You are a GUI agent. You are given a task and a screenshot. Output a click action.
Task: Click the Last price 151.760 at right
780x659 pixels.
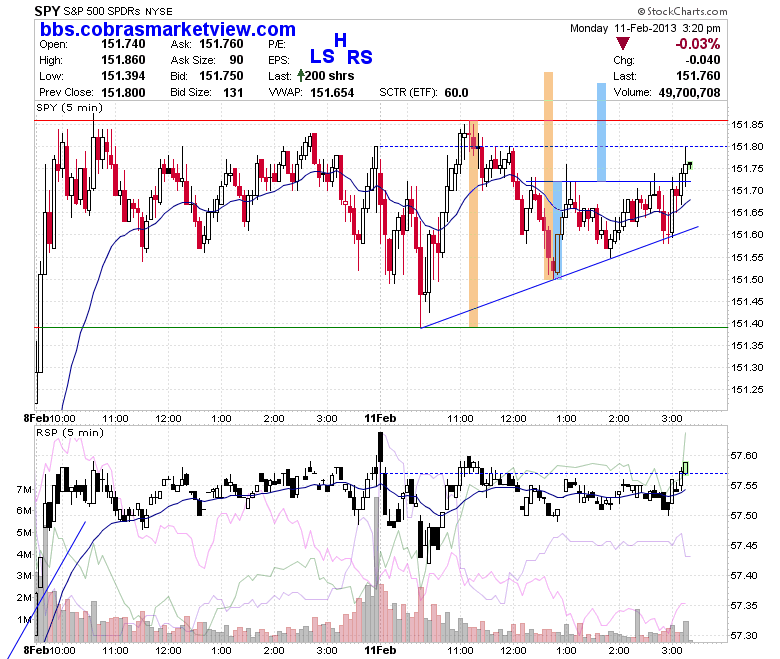point(698,76)
